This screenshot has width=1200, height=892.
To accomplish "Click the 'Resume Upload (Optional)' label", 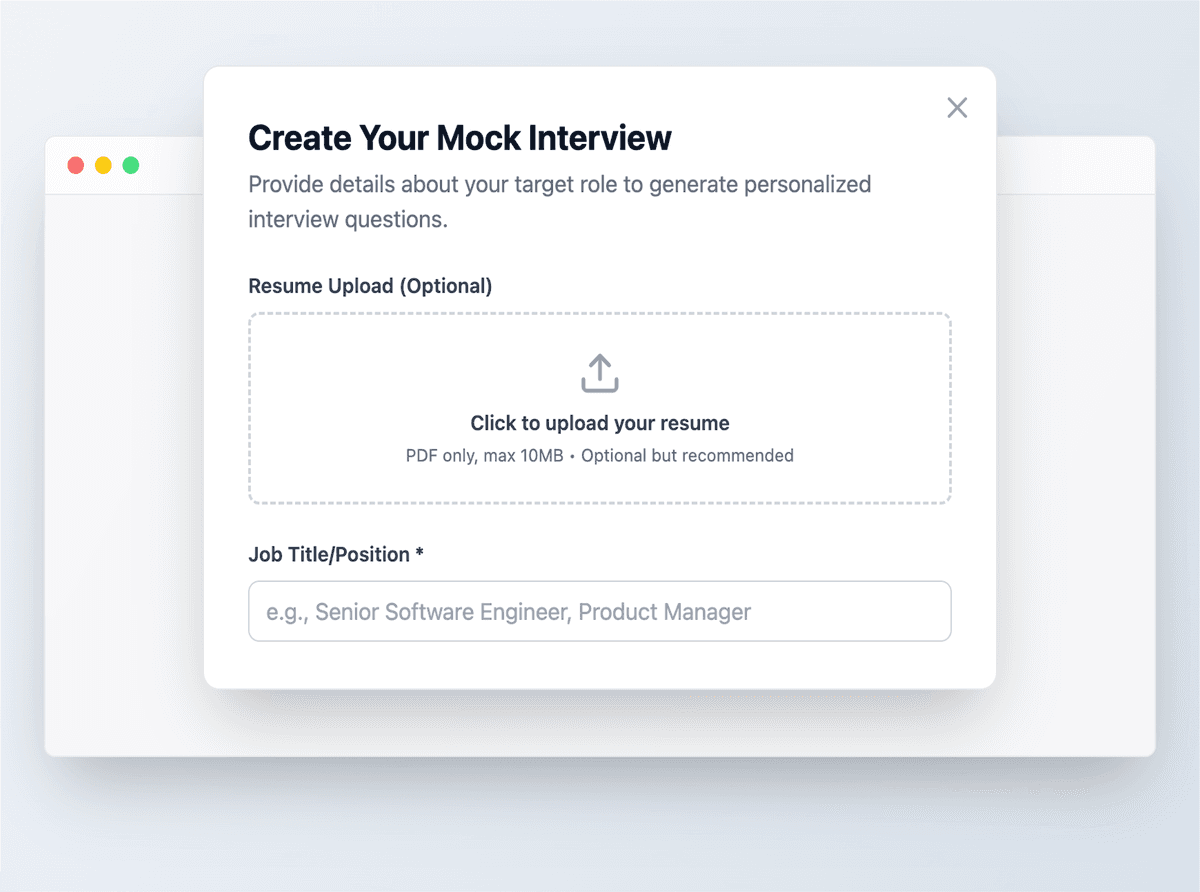I will 370,286.
